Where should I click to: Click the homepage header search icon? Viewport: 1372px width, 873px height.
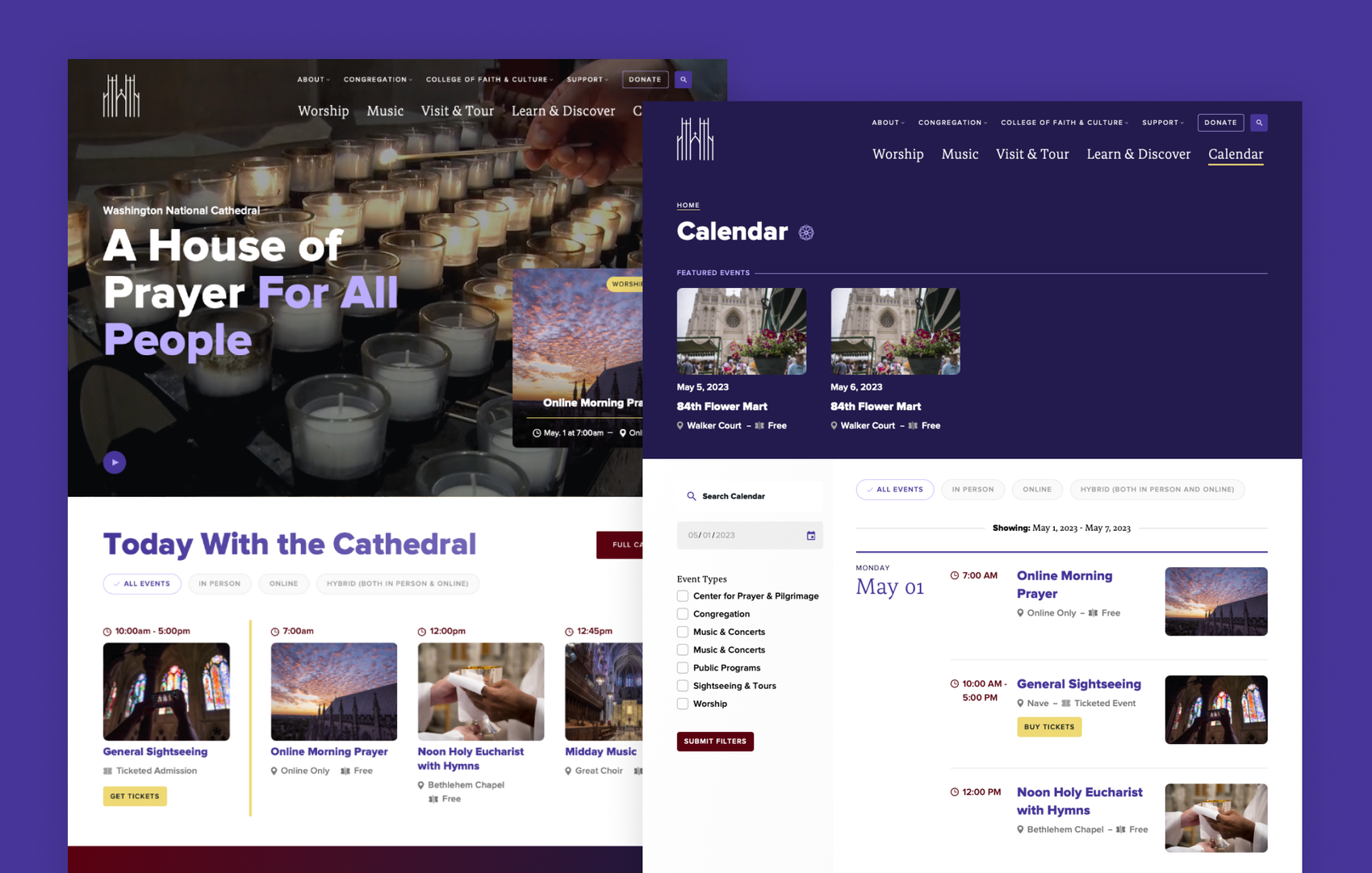[684, 80]
